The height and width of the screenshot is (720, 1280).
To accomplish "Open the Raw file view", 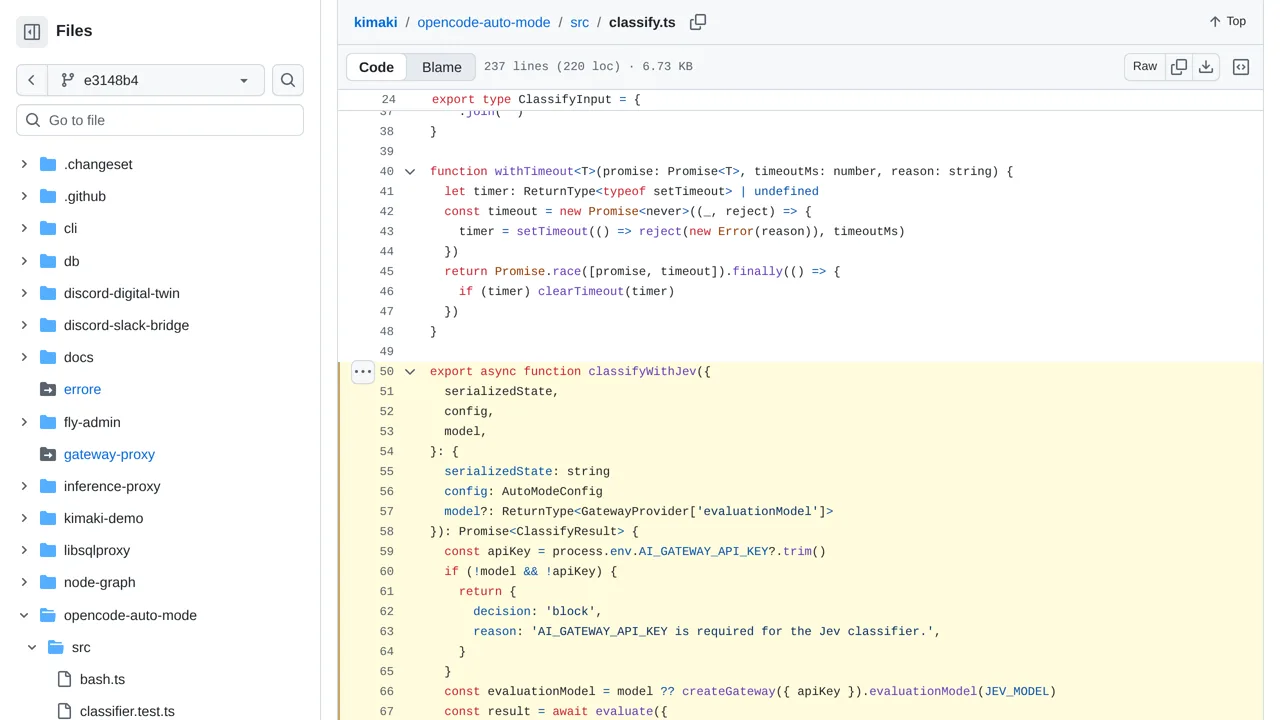I will [x=1145, y=67].
